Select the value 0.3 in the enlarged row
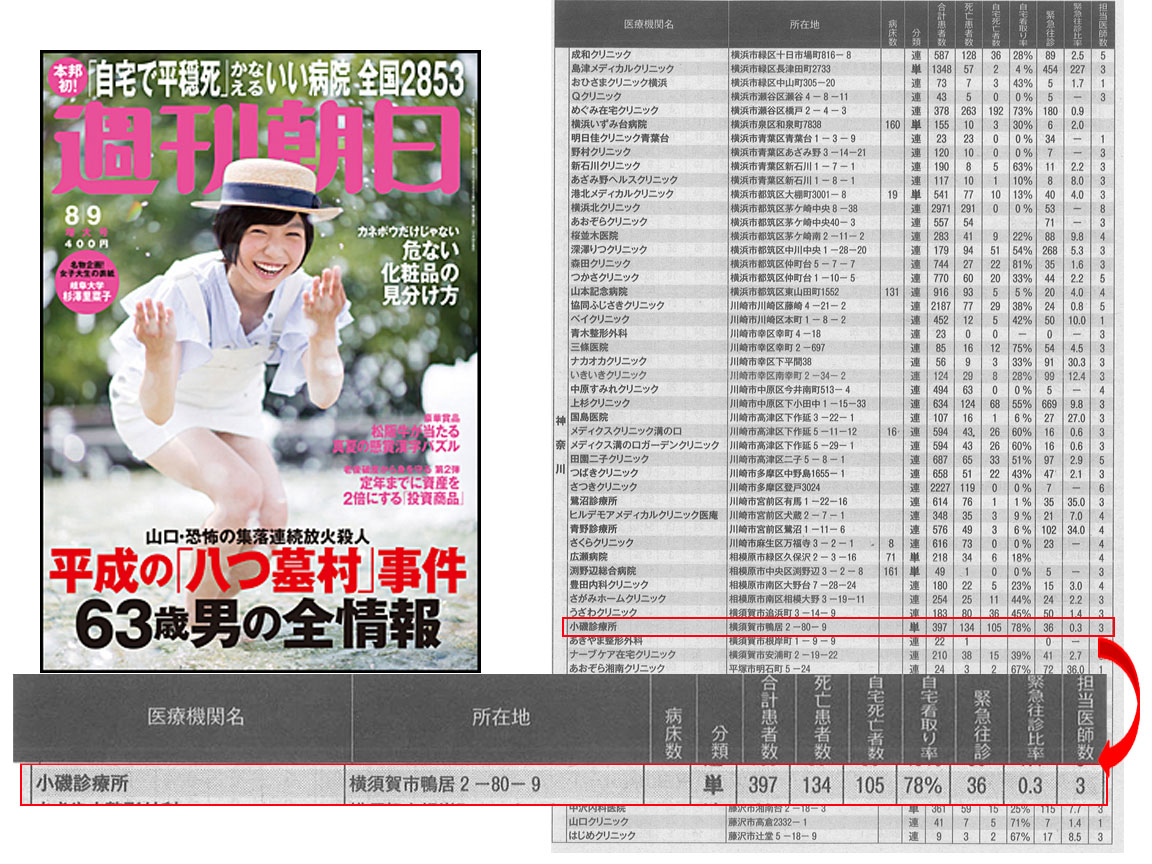 (1030, 785)
